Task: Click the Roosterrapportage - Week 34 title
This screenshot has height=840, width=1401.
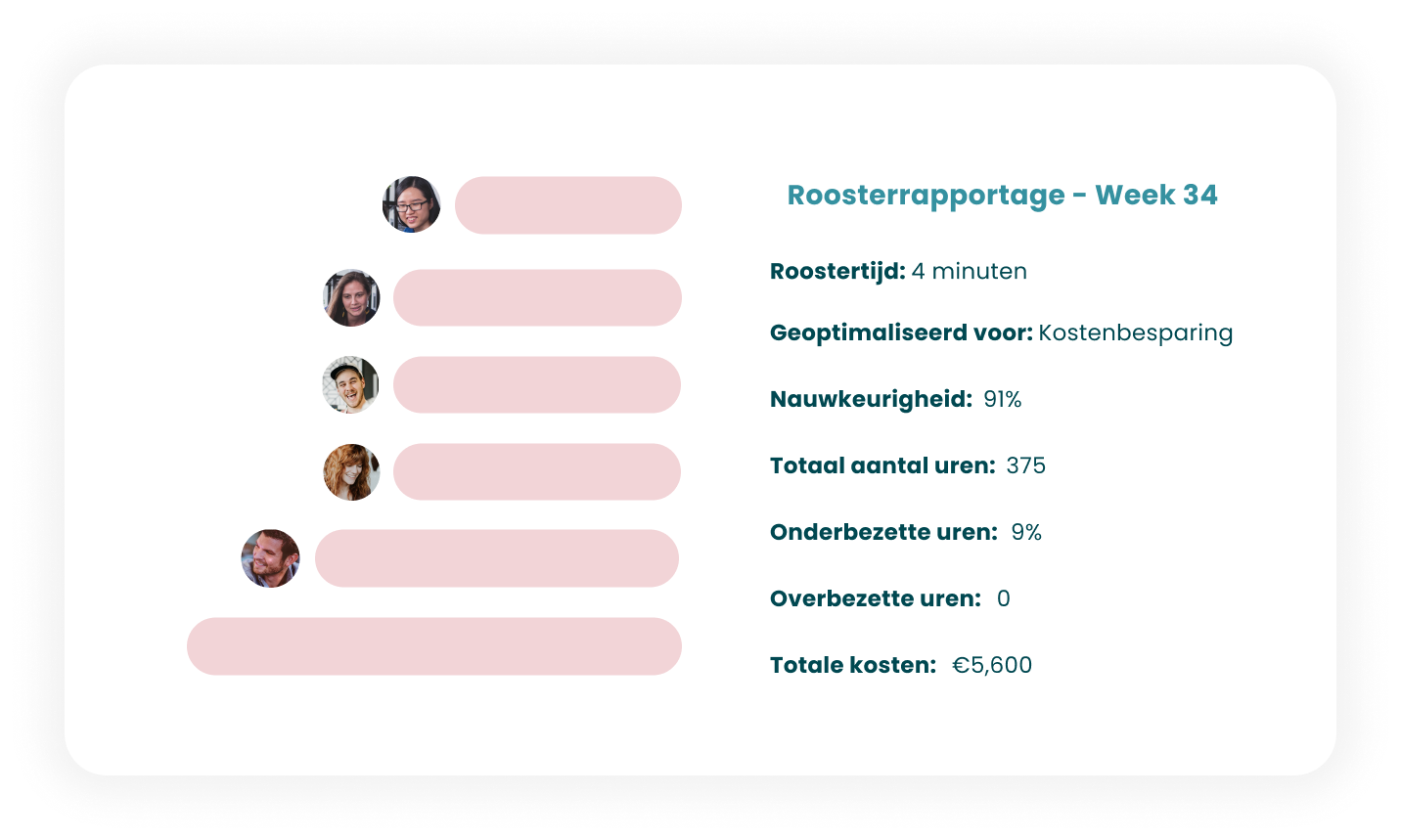Action: coord(1002,195)
